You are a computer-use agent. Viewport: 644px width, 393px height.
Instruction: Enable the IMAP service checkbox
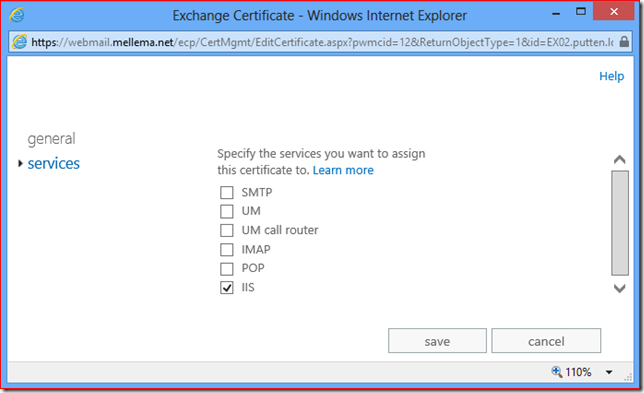pos(227,250)
